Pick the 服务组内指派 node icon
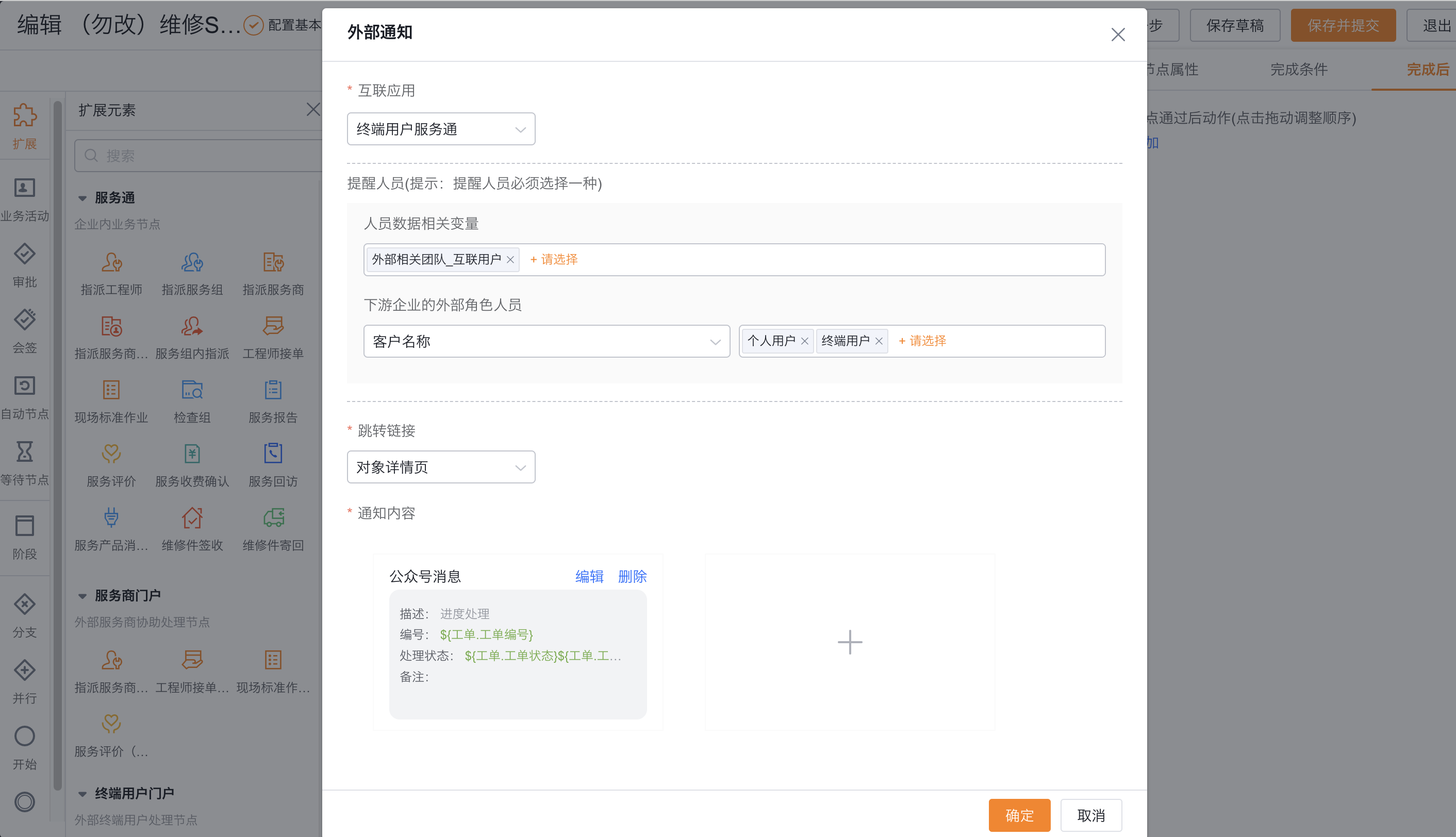The width and height of the screenshot is (1456, 837). 192,326
